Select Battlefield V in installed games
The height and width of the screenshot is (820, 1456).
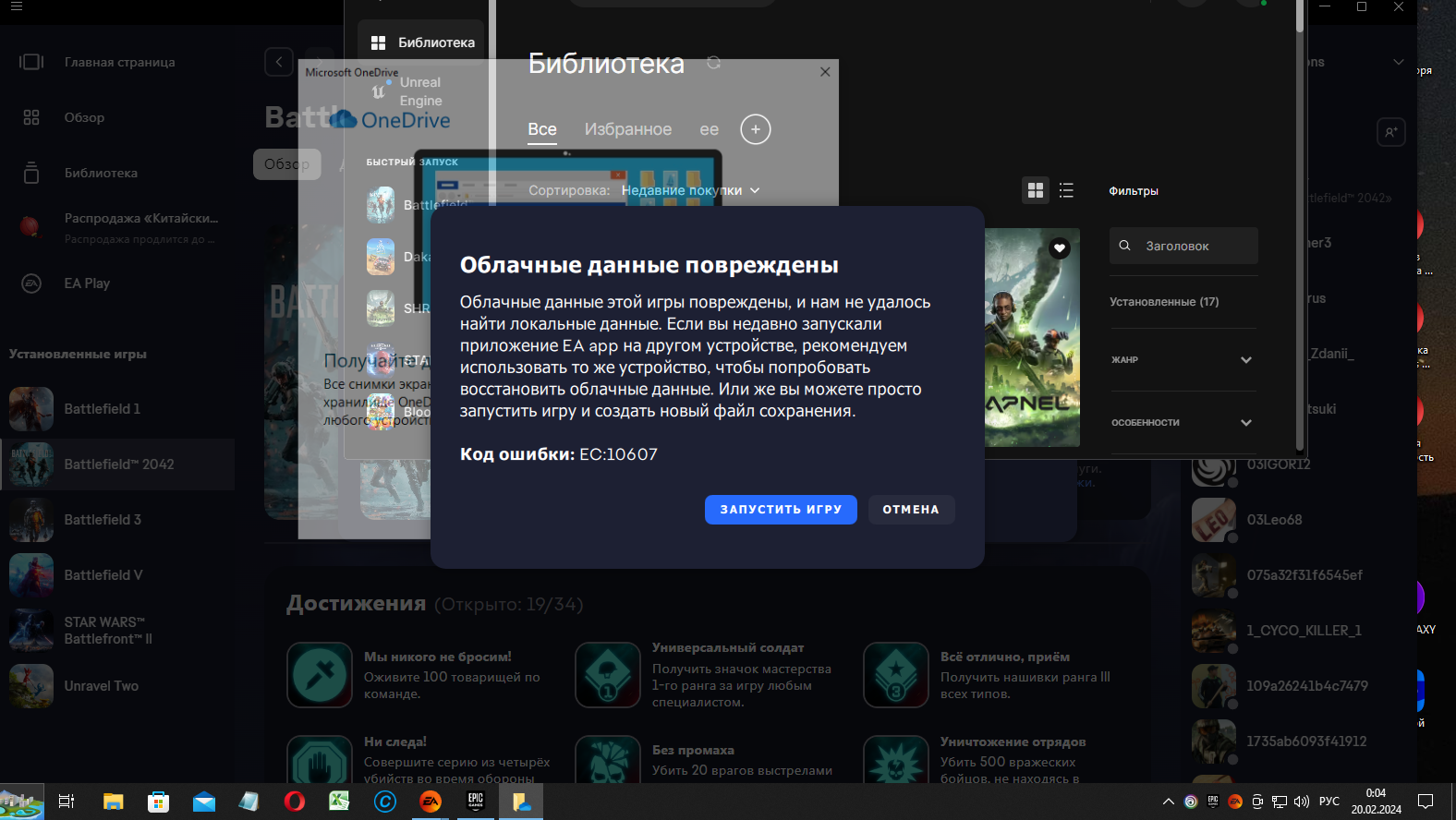[117, 575]
